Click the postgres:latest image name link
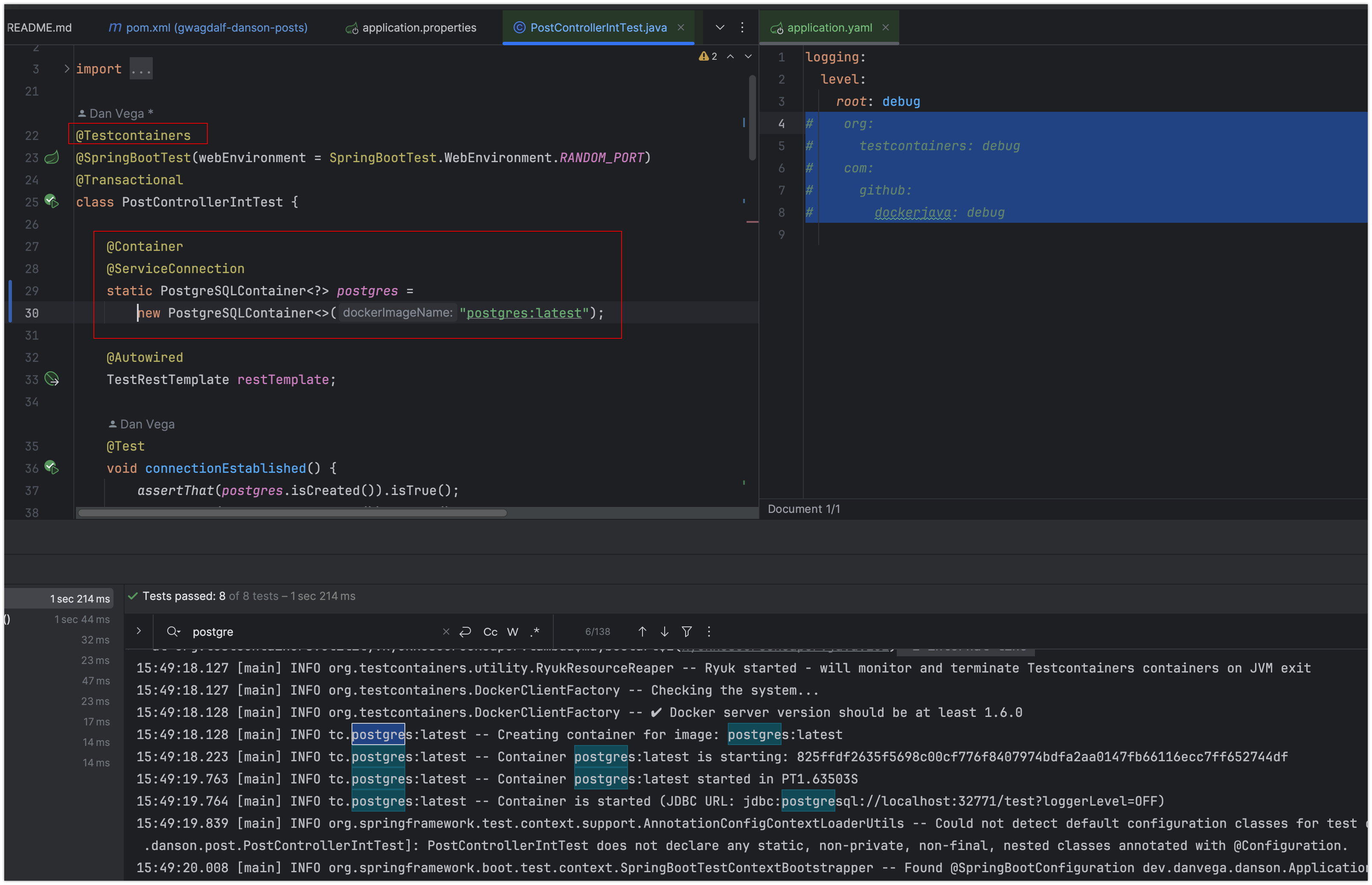The height and width of the screenshot is (885, 1372). [524, 313]
